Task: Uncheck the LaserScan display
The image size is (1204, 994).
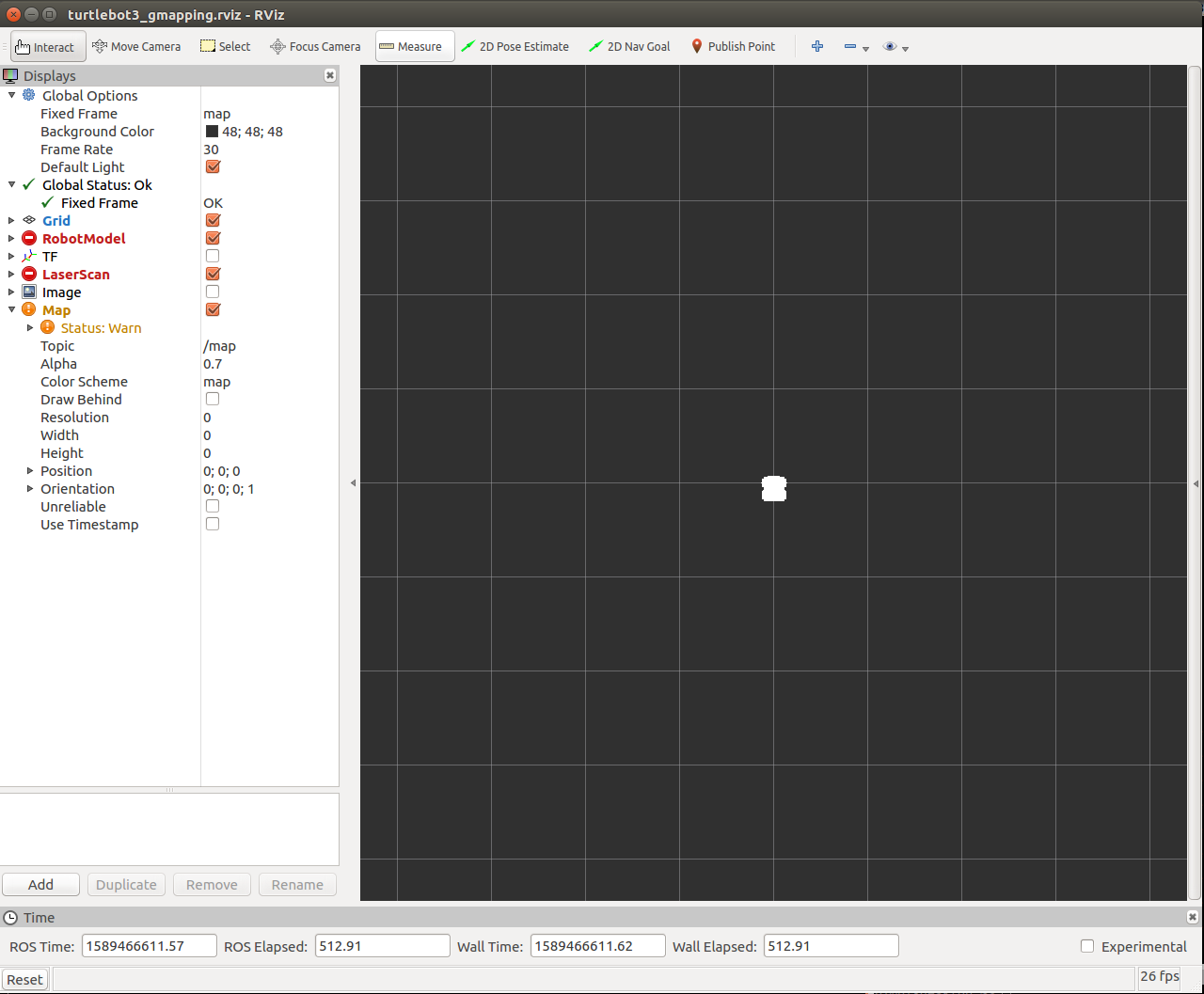Action: click(x=213, y=274)
